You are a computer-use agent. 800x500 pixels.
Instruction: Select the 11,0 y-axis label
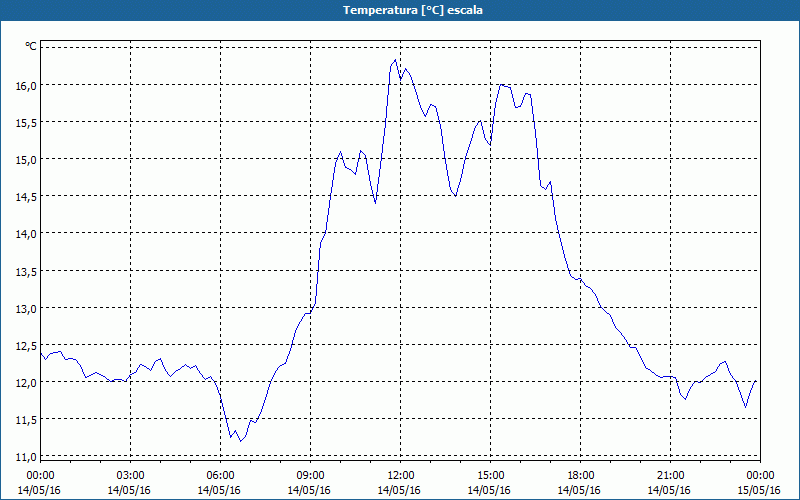pyautogui.click(x=27, y=457)
